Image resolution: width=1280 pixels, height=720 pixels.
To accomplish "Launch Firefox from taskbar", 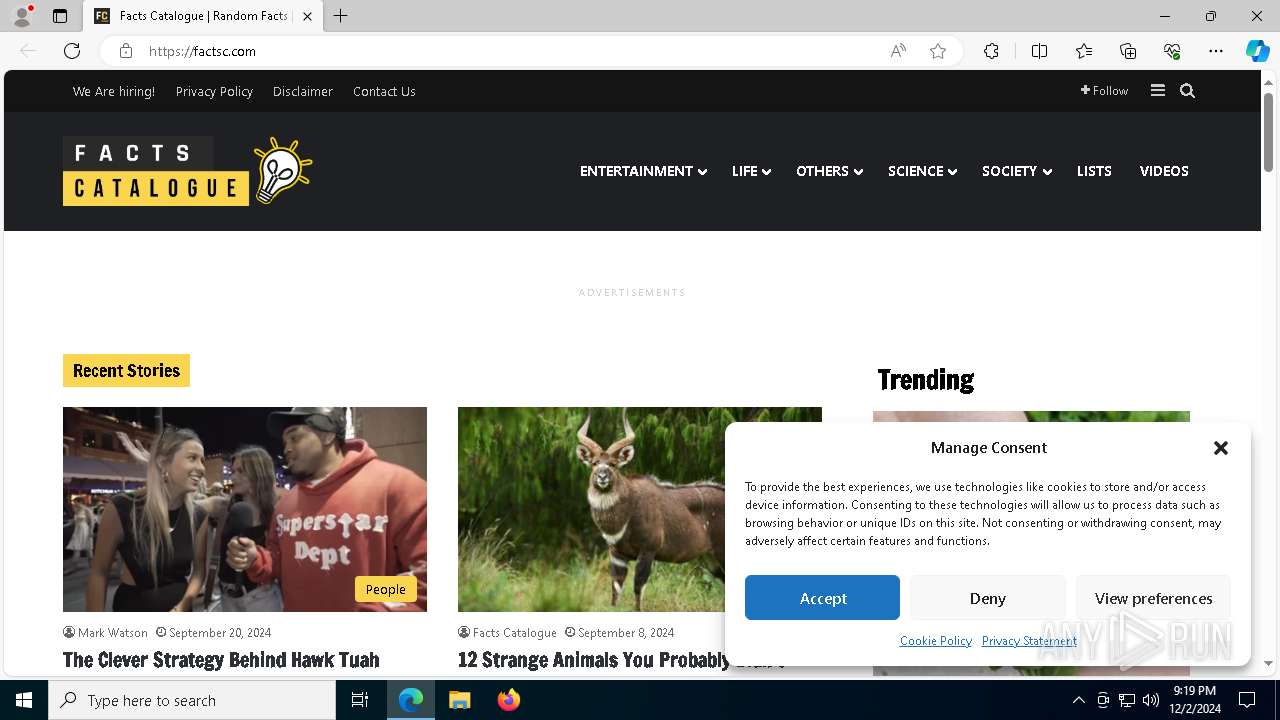I will [x=508, y=700].
